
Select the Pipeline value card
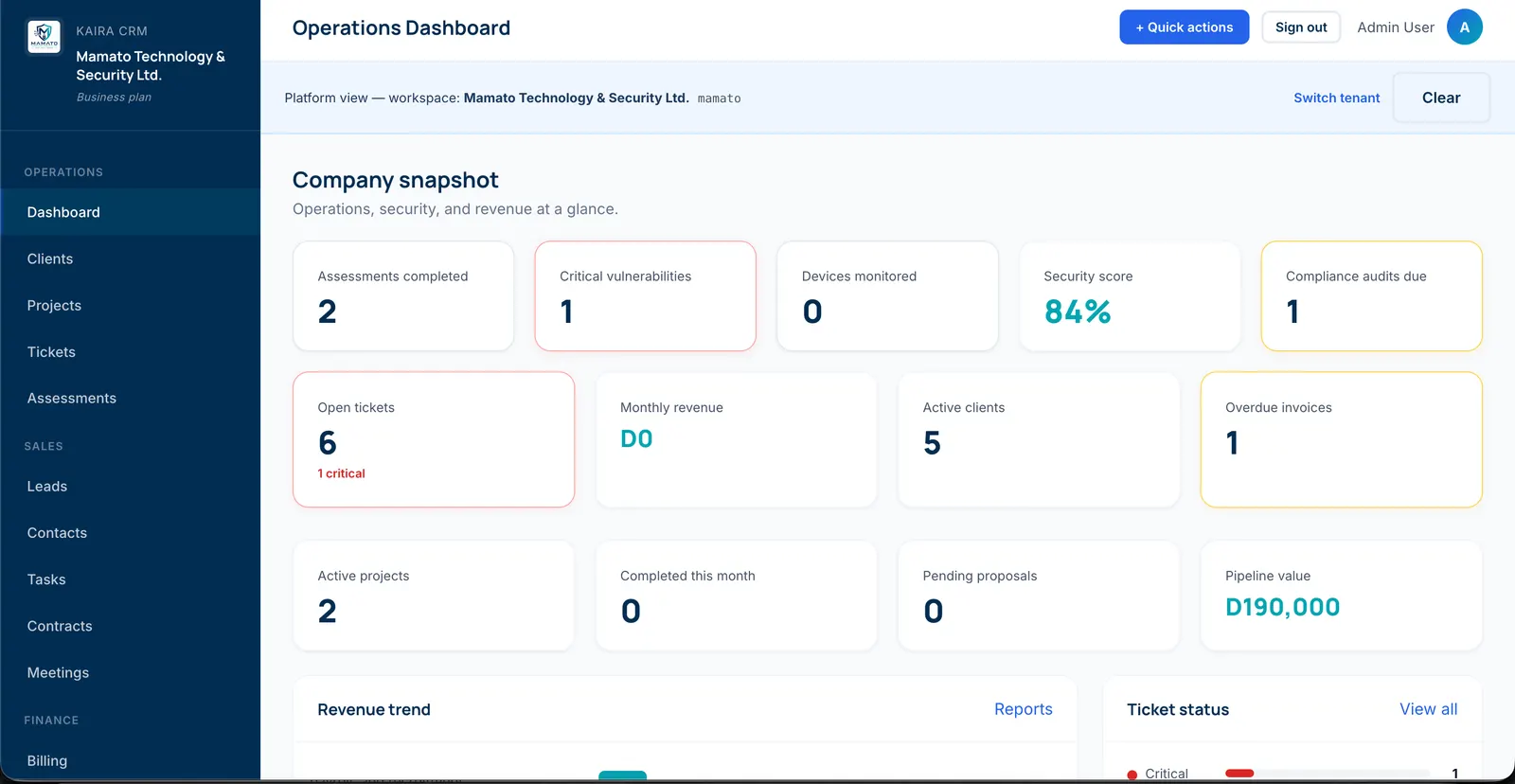click(x=1342, y=596)
